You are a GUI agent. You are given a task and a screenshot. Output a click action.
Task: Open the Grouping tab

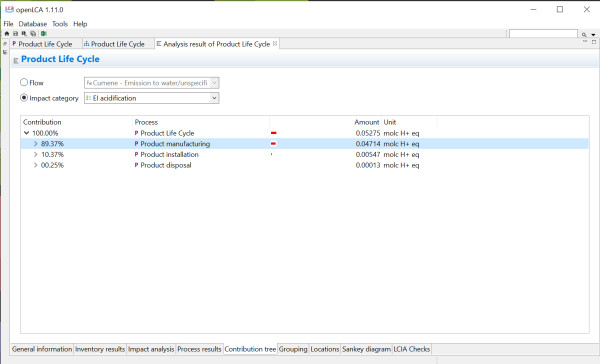293,349
